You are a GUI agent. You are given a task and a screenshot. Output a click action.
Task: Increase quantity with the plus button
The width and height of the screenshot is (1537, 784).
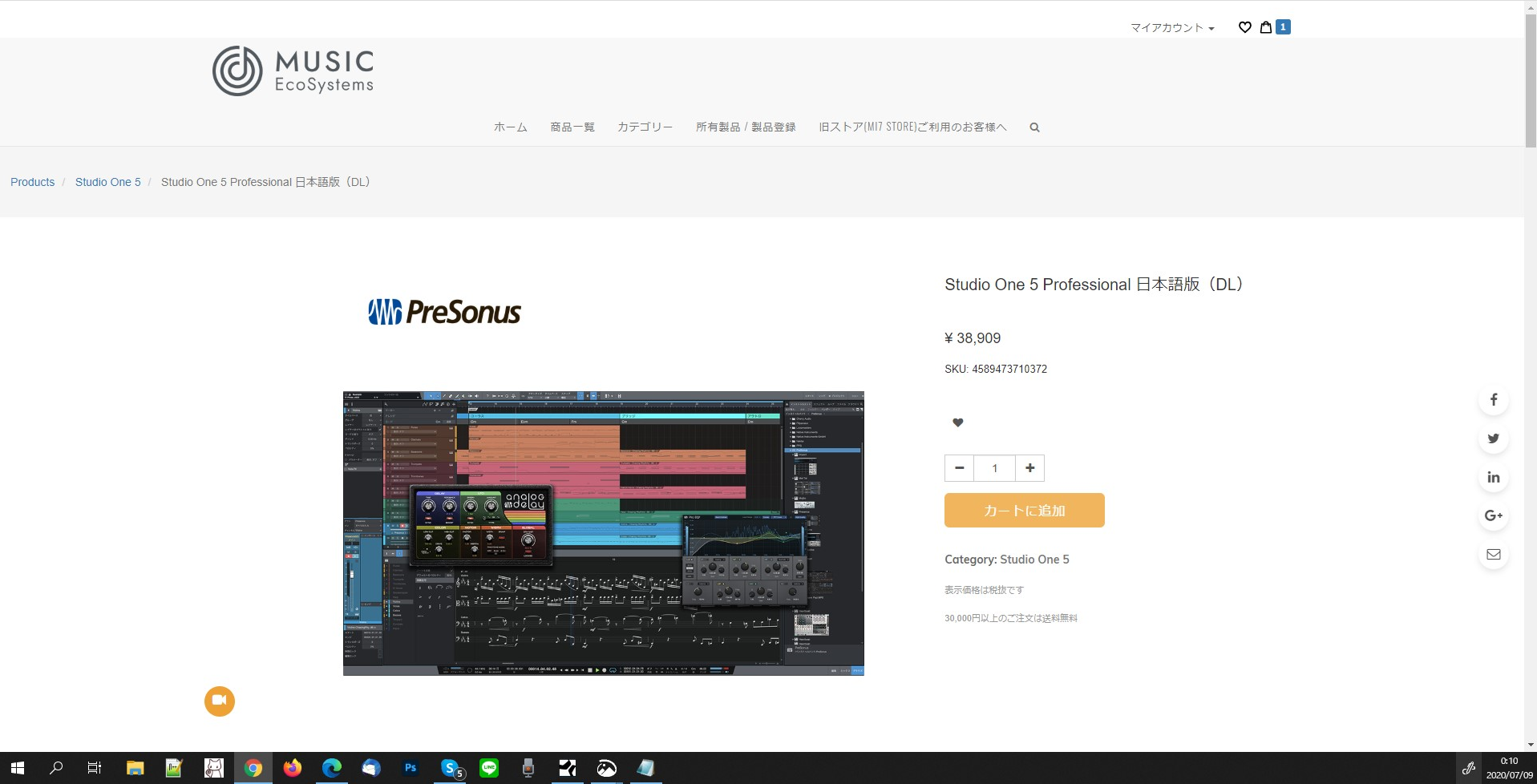coord(1030,468)
